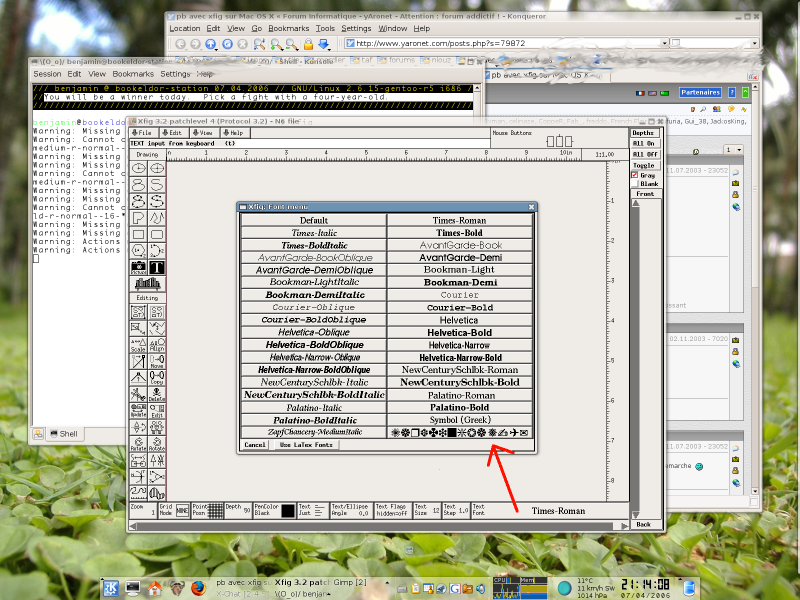The width and height of the screenshot is (800, 600).
Task: Click the Use LaTex Fonts button
Action: pyautogui.click(x=306, y=445)
